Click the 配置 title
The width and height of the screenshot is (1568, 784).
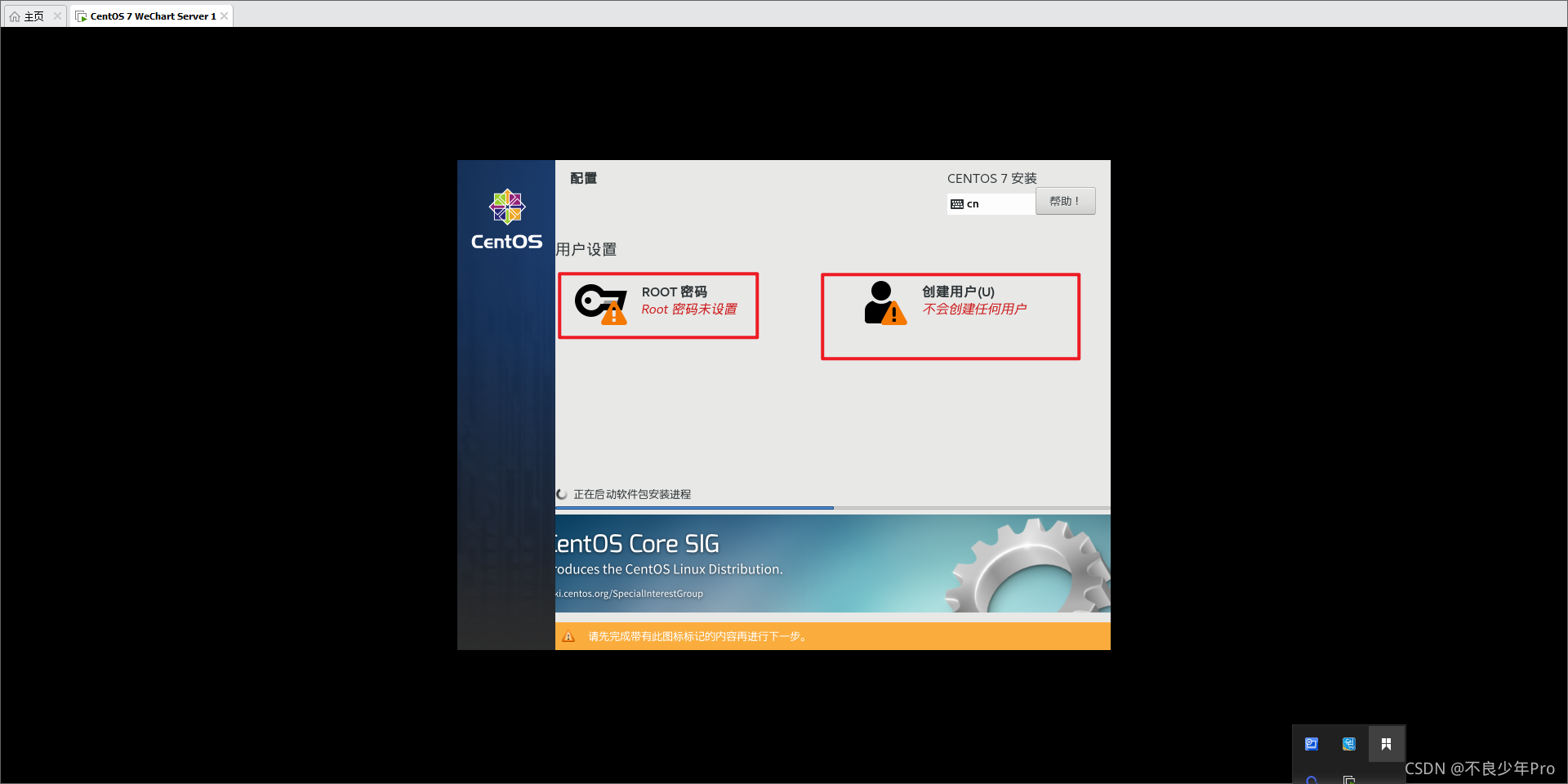pos(583,178)
